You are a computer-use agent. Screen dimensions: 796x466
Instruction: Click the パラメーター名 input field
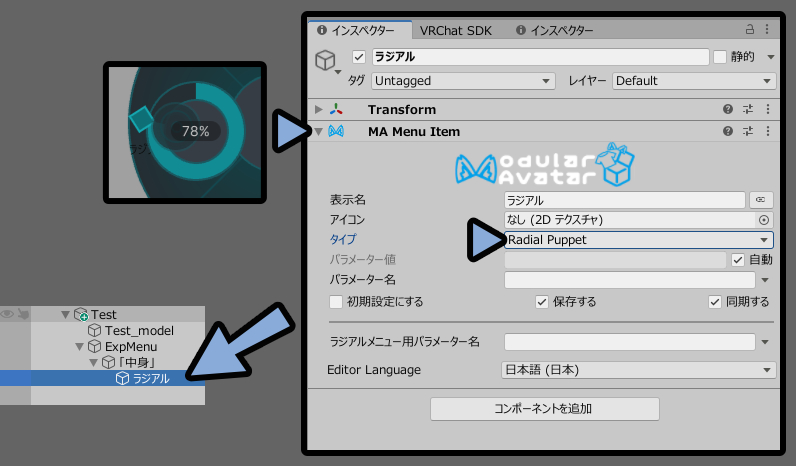[x=629, y=280]
